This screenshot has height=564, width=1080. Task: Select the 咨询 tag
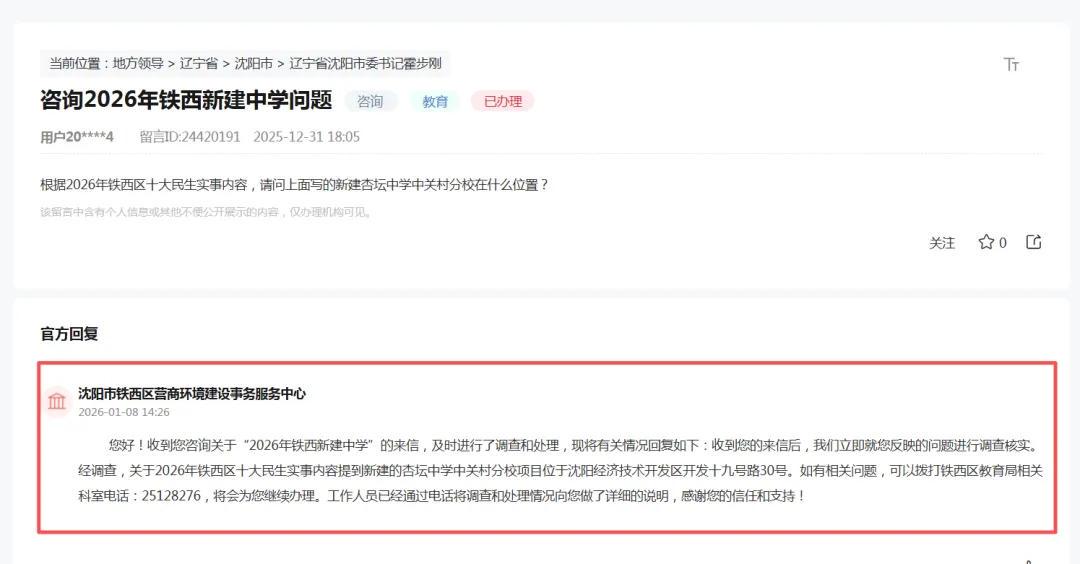pyautogui.click(x=370, y=101)
